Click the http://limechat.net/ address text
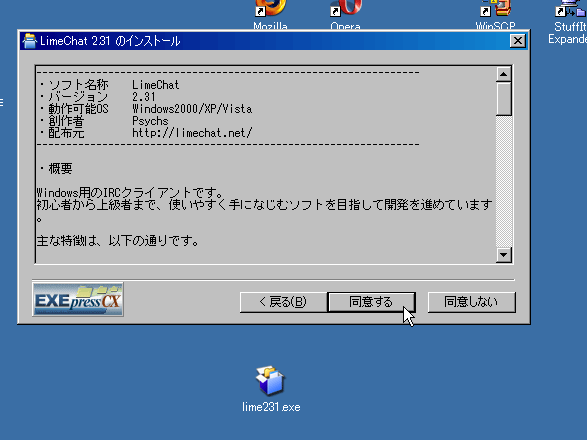Screen dimensions: 587x440 pyautogui.click(x=192, y=133)
